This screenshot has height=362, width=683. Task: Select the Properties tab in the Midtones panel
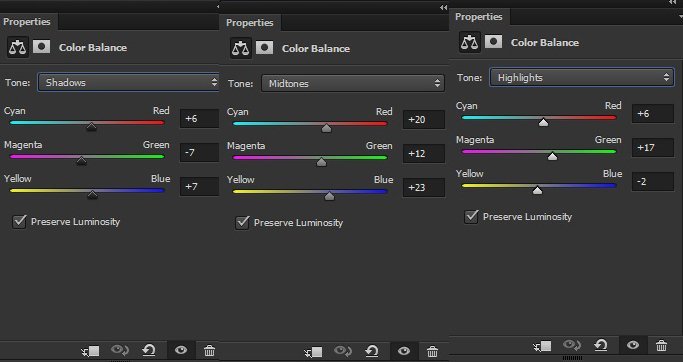pos(250,23)
